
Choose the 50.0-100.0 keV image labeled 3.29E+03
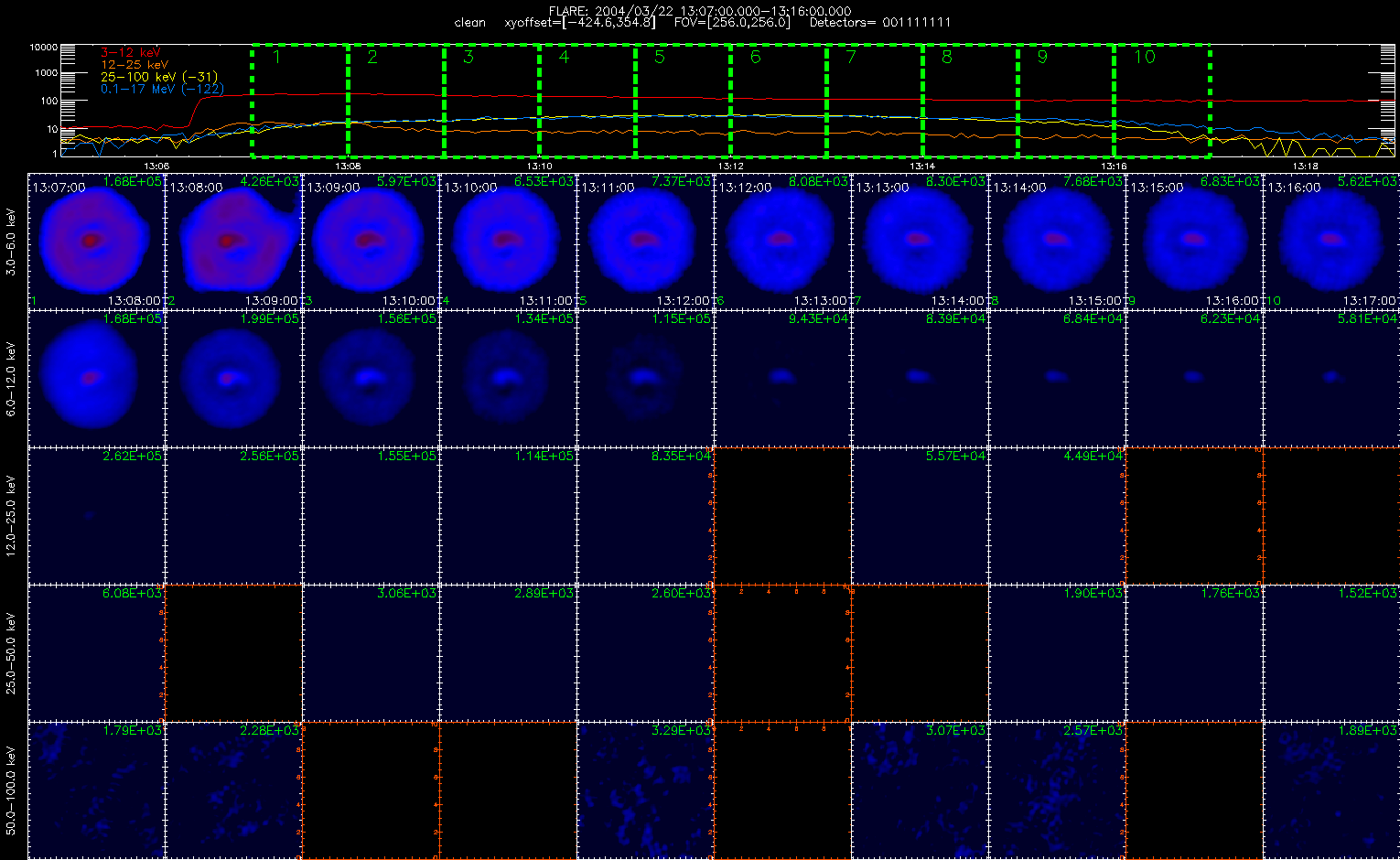tap(646, 790)
